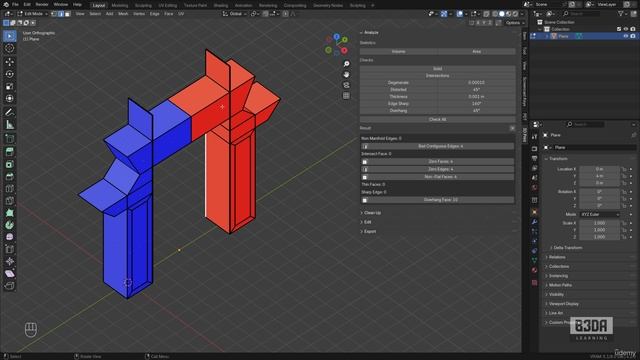Select the Rotate tool in the toolbar
Screen dimensions: 640x360
pyautogui.click(x=9, y=74)
